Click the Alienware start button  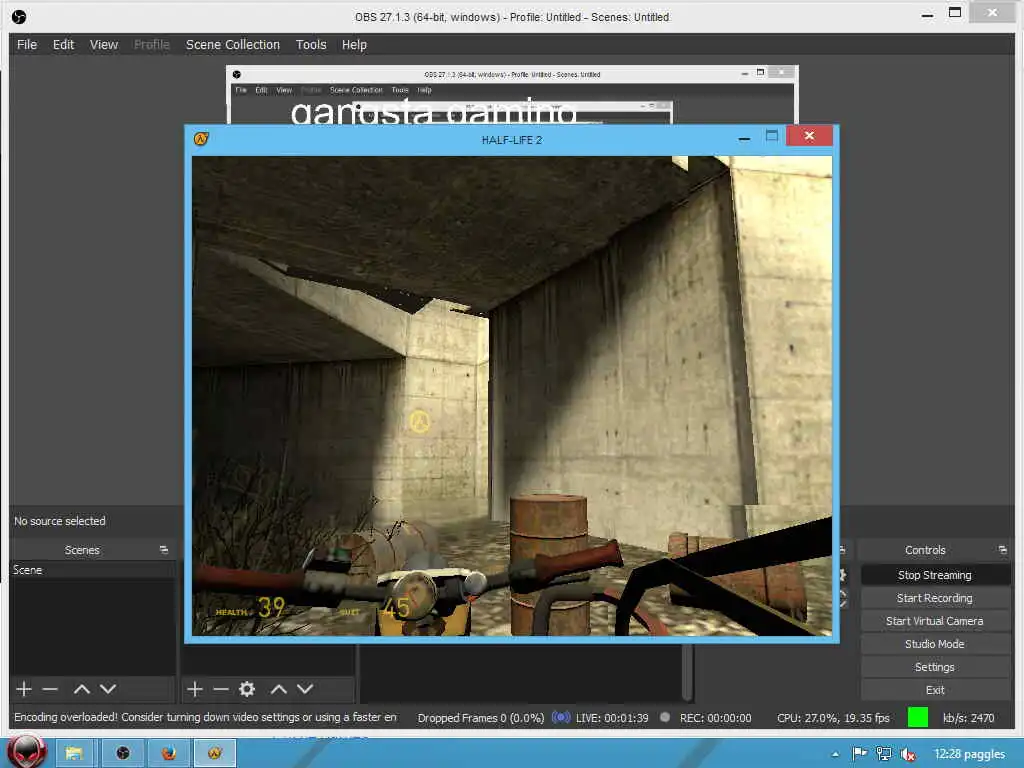click(x=27, y=751)
